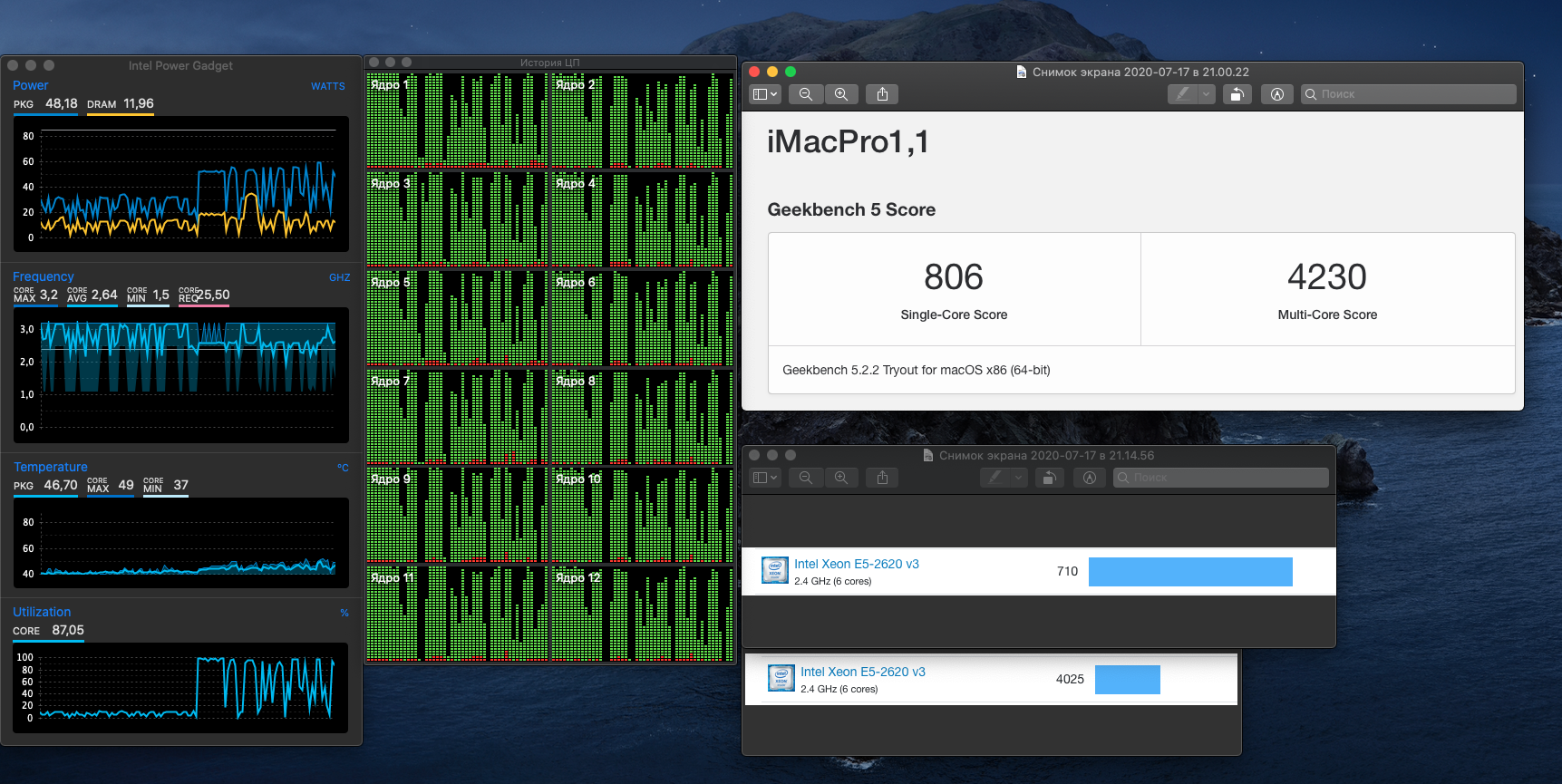Zoom out in 21.00.22 Preview window
Image resolution: width=1562 pixels, height=784 pixels.
(x=806, y=94)
